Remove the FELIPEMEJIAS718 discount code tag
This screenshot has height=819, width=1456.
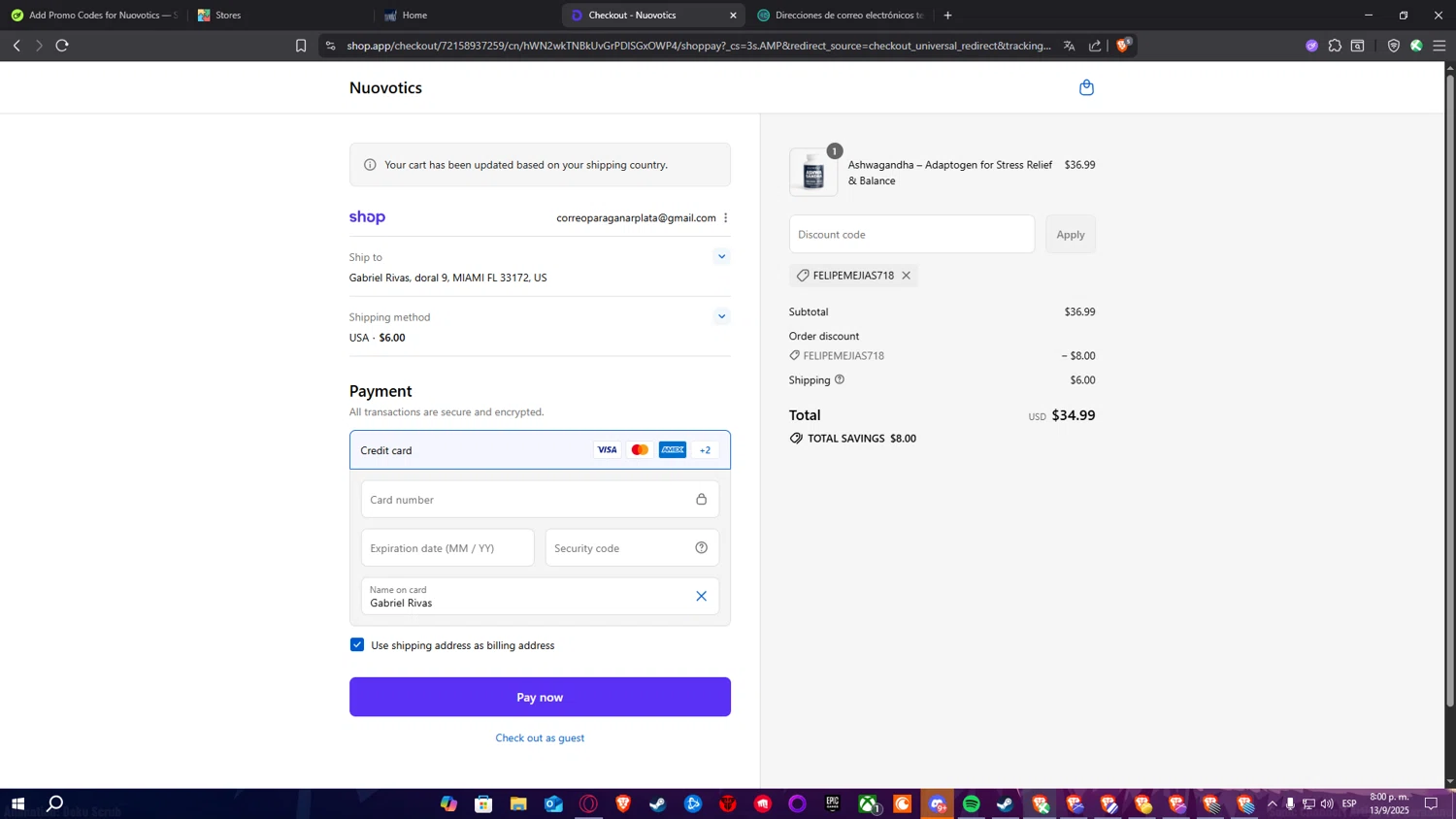click(906, 276)
